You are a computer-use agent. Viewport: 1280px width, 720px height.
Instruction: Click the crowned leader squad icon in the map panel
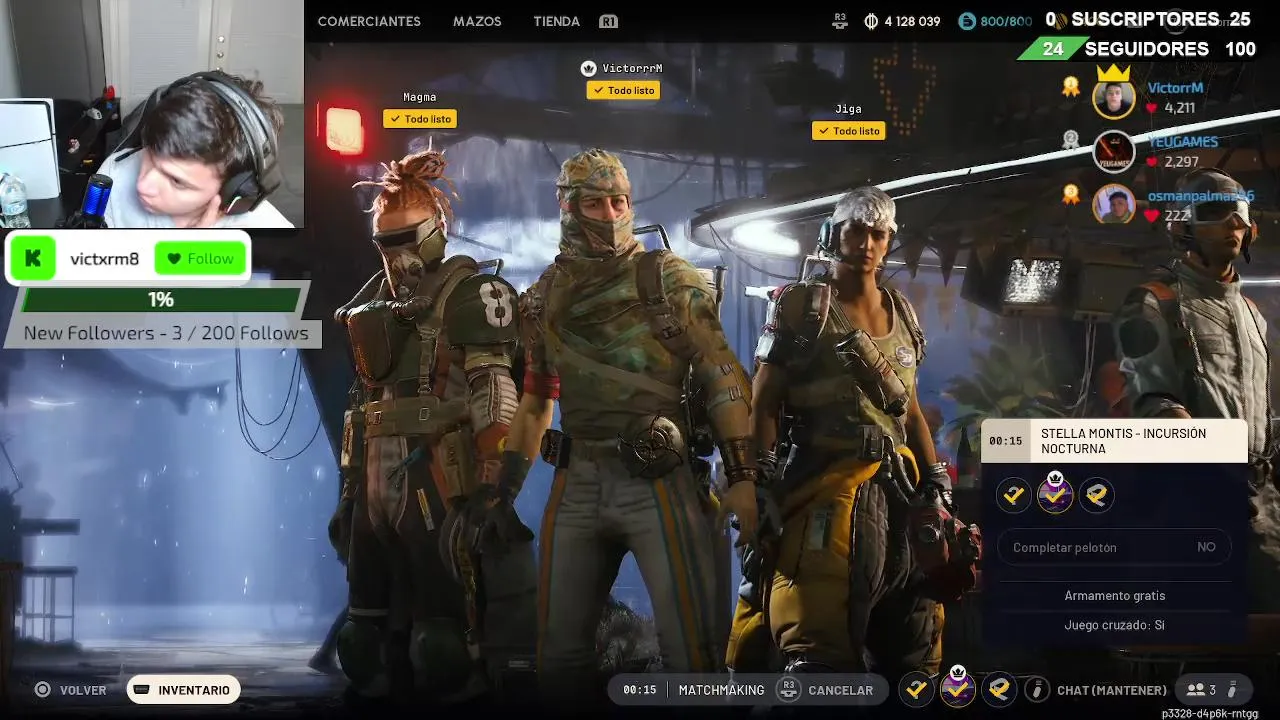(1055, 493)
